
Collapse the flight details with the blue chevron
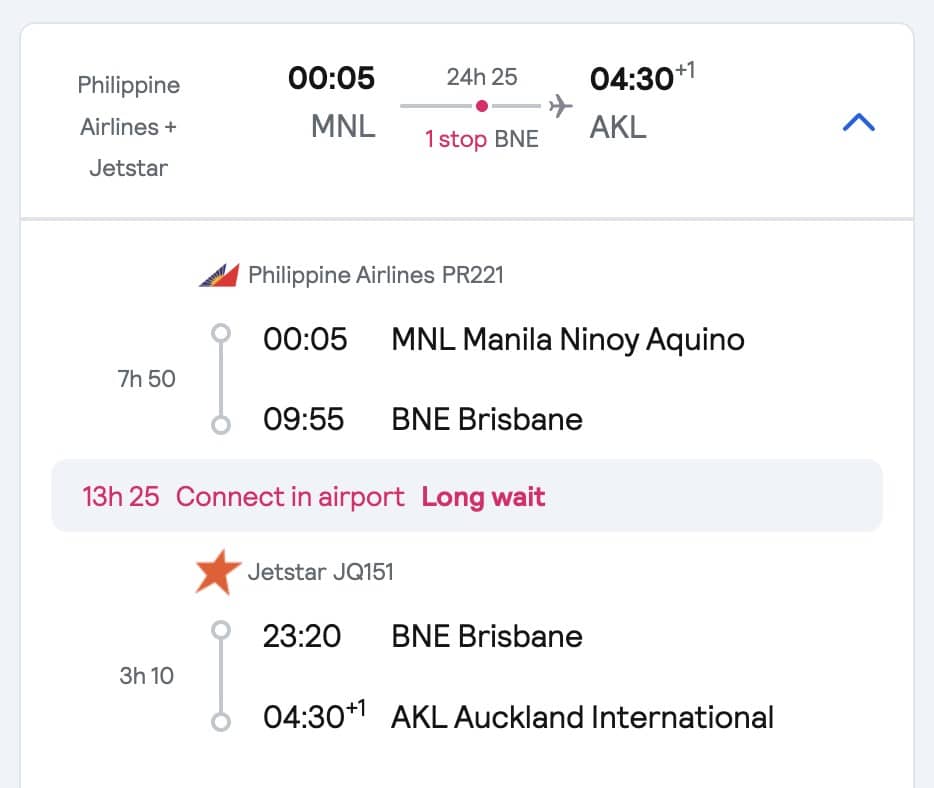coord(858,120)
